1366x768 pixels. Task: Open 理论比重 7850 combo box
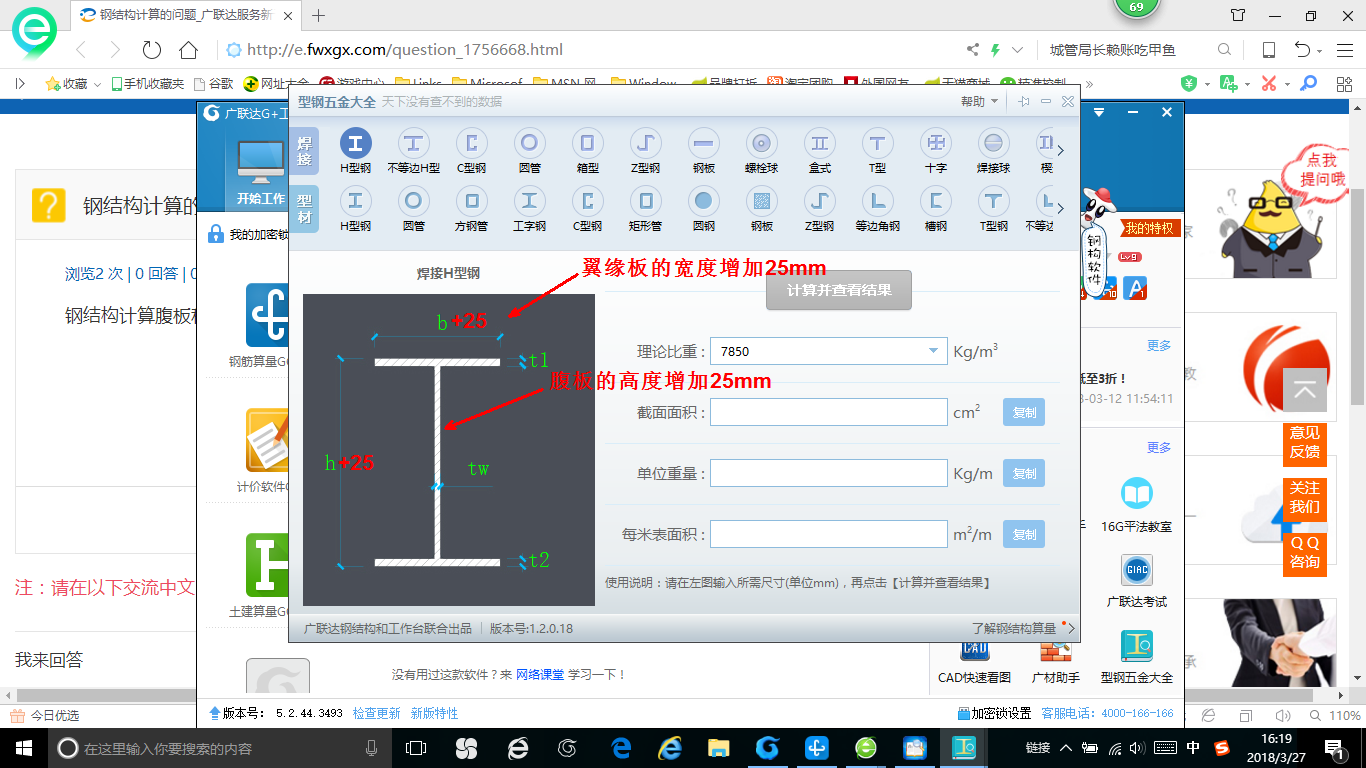coord(828,351)
